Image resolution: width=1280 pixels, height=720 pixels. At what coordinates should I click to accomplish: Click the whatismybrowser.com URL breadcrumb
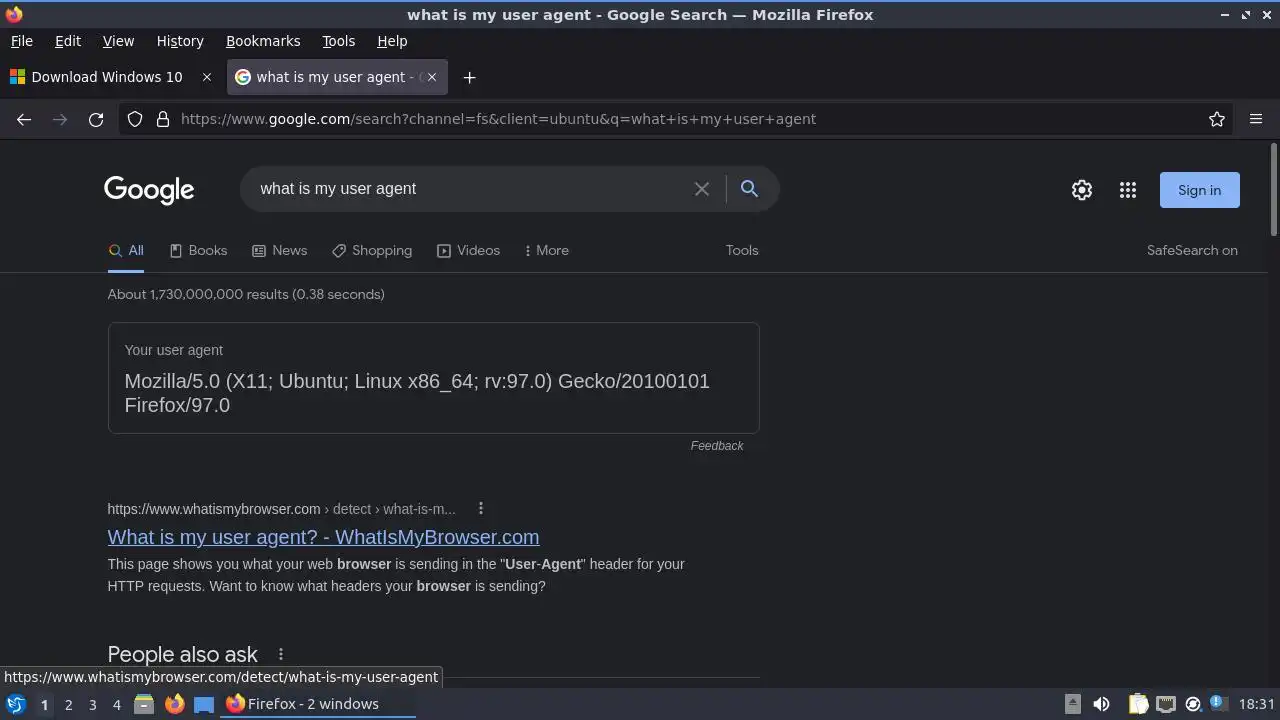[x=281, y=509]
